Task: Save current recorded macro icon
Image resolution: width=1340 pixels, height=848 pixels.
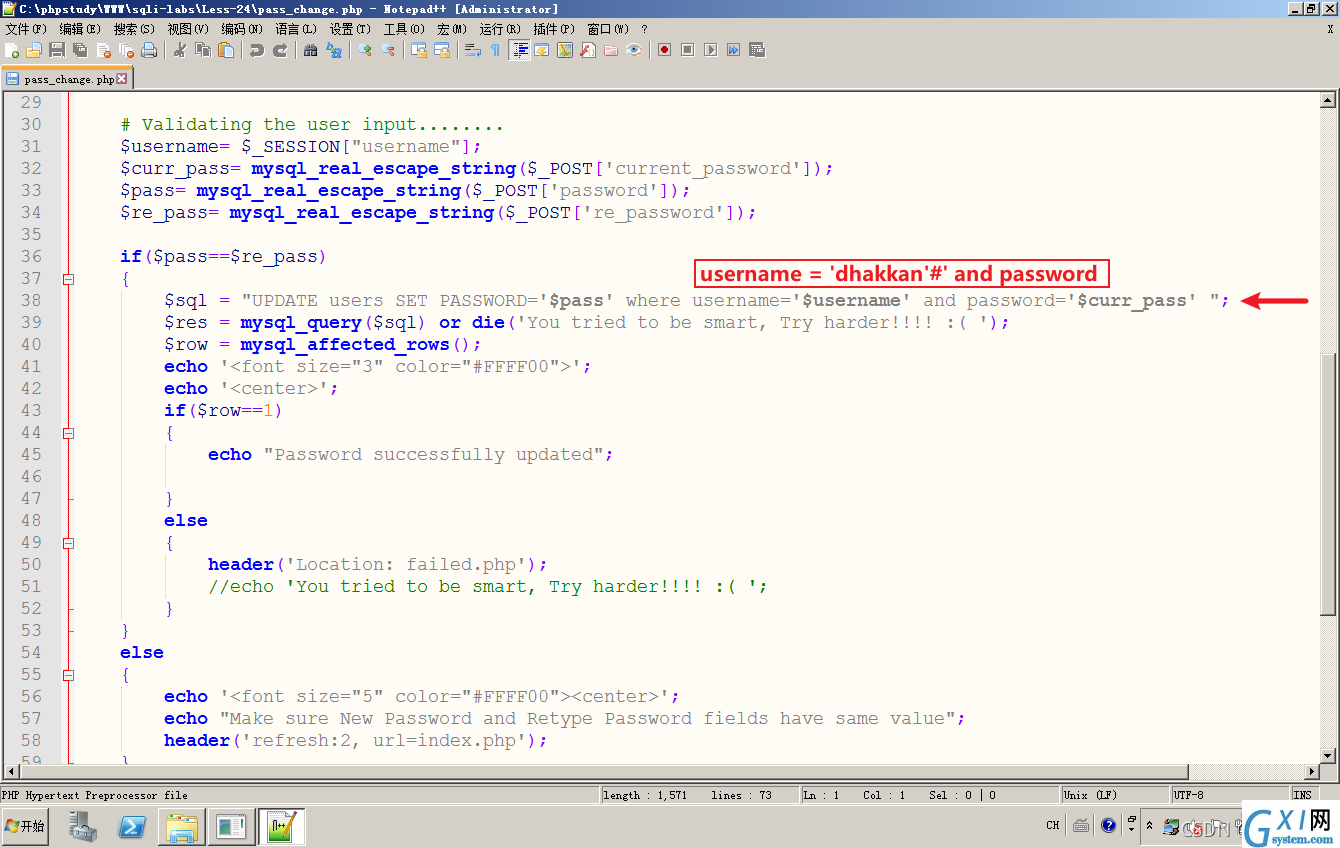Action: point(757,50)
